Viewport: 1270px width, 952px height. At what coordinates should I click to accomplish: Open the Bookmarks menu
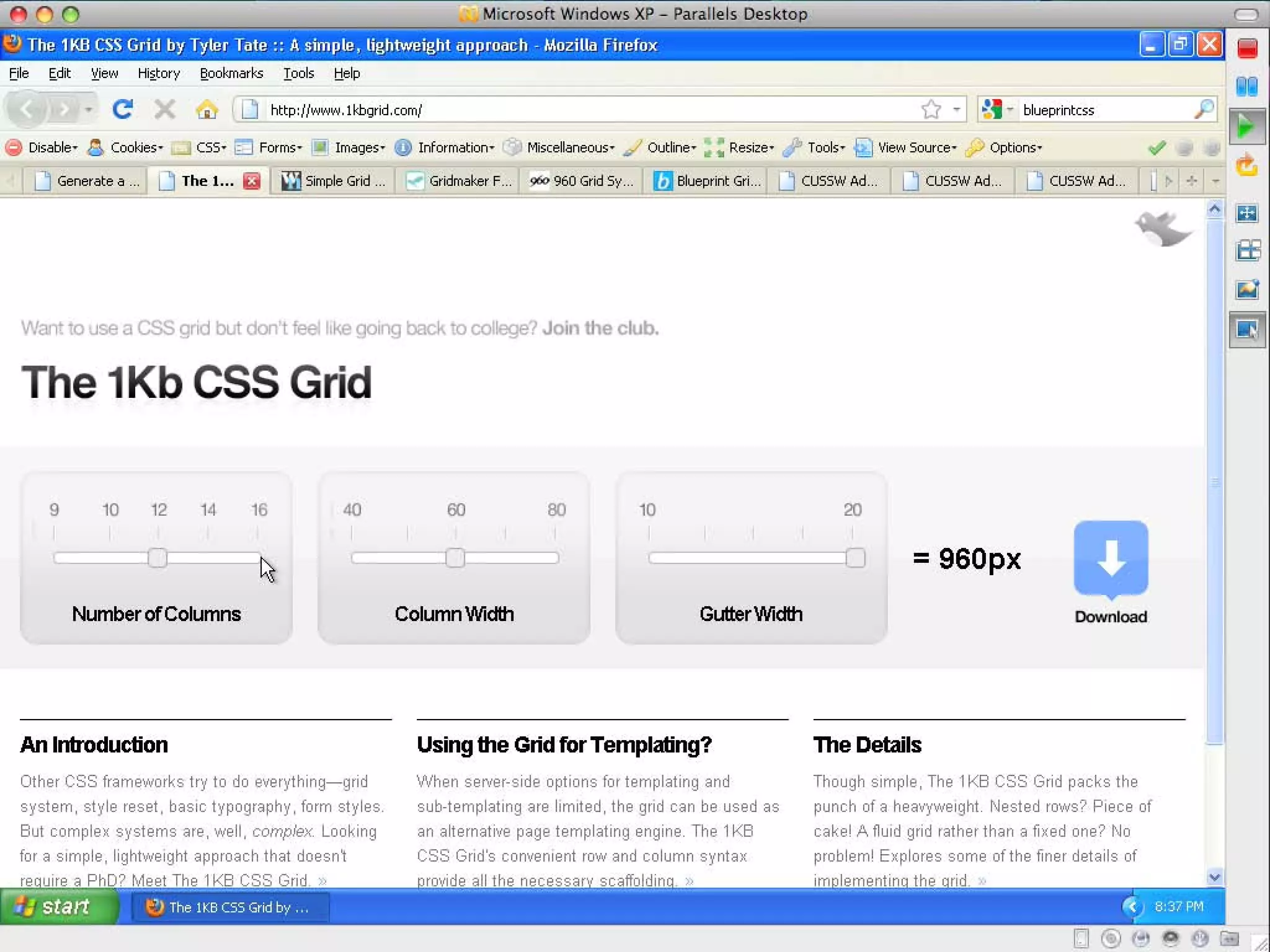tap(231, 73)
